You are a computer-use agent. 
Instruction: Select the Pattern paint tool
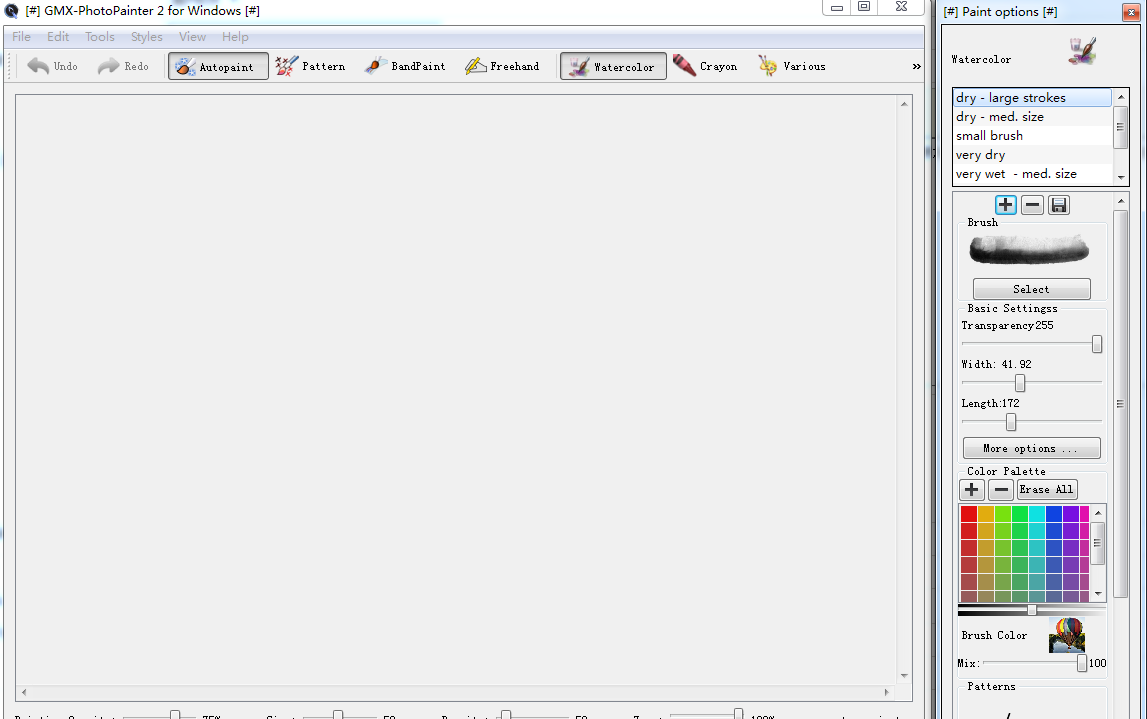coord(310,66)
